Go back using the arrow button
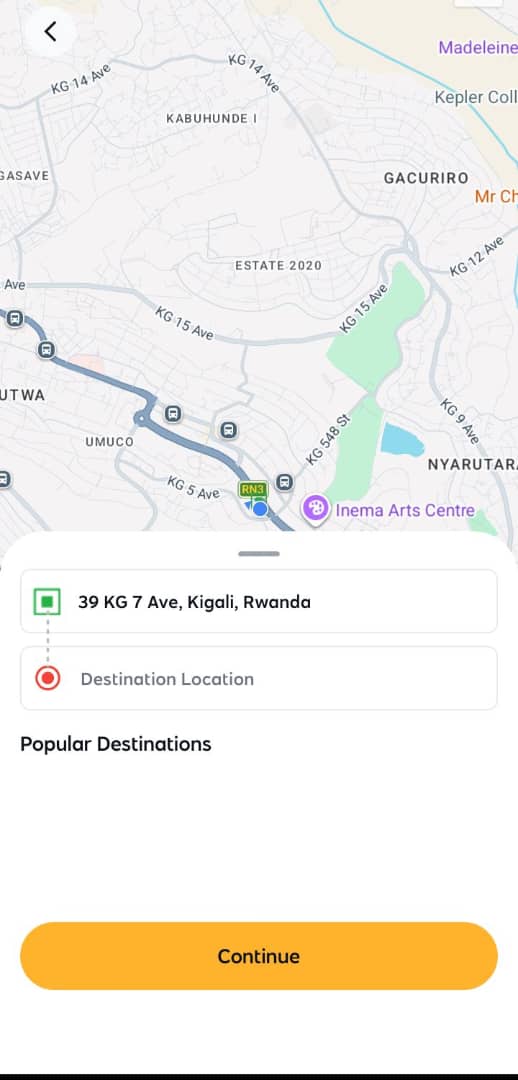 pyautogui.click(x=50, y=32)
